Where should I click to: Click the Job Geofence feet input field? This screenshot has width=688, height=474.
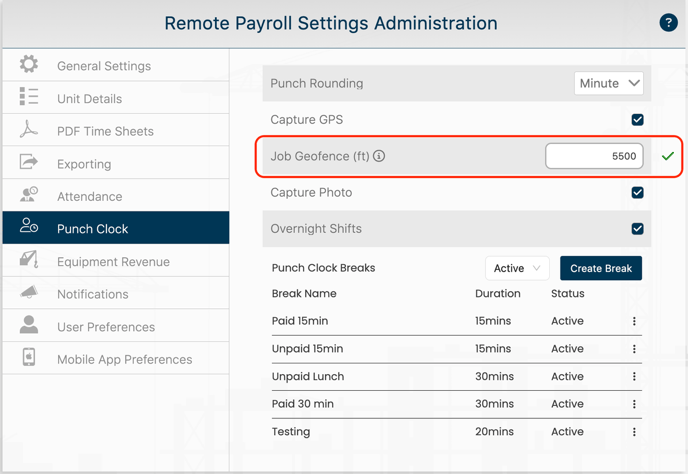pos(594,156)
